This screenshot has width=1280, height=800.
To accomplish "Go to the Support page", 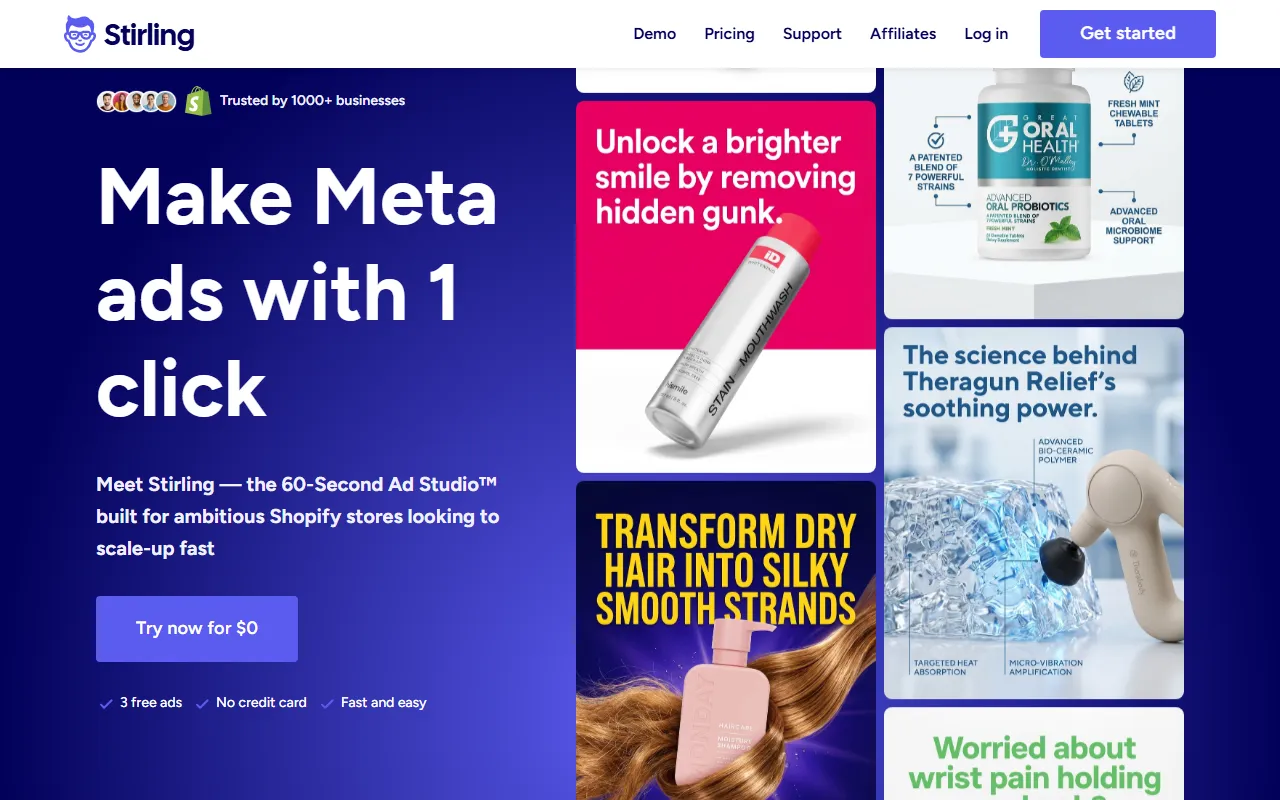I will click(812, 34).
